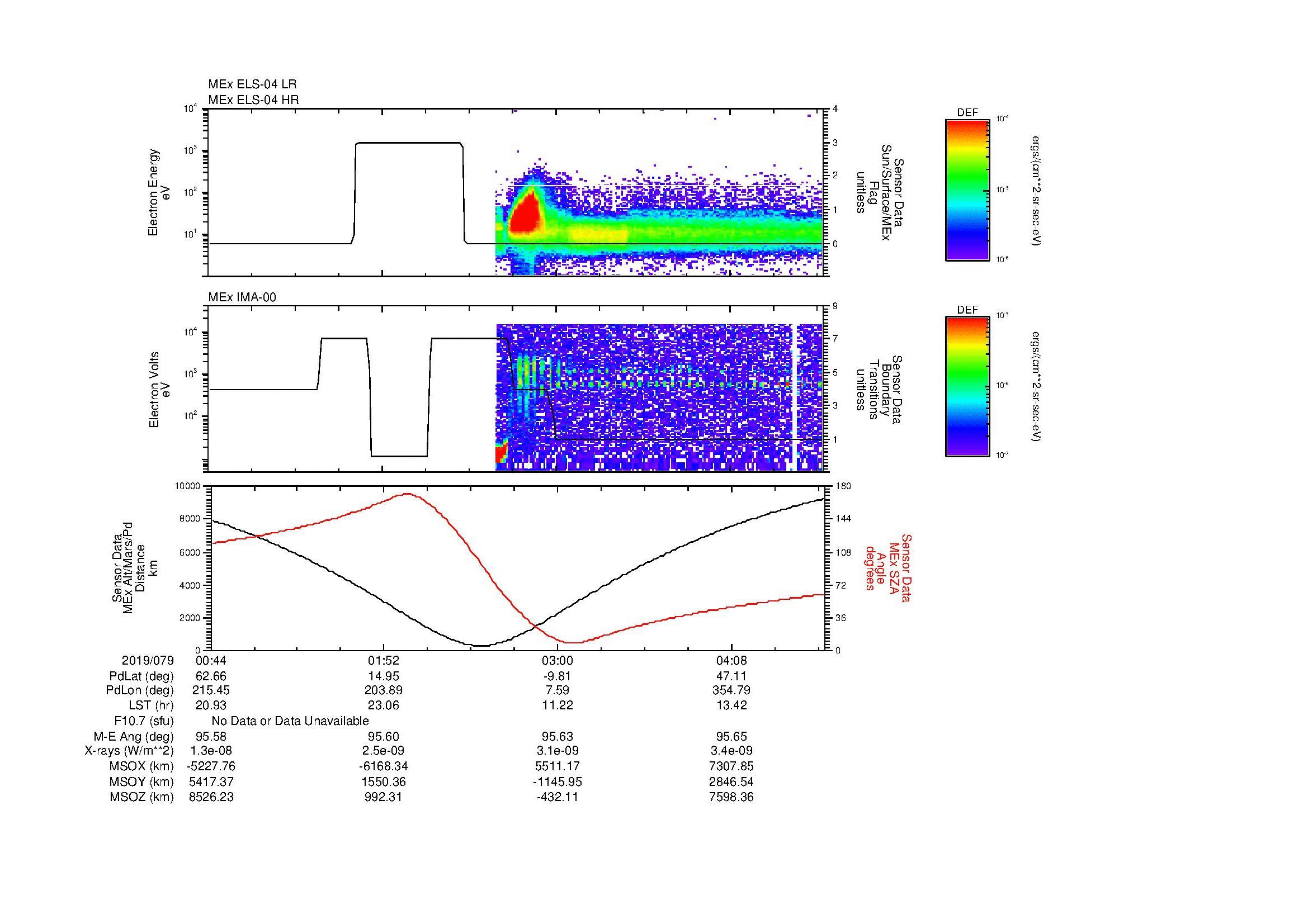Click the PdLon value 203.89
1308x924 pixels.
click(x=384, y=690)
